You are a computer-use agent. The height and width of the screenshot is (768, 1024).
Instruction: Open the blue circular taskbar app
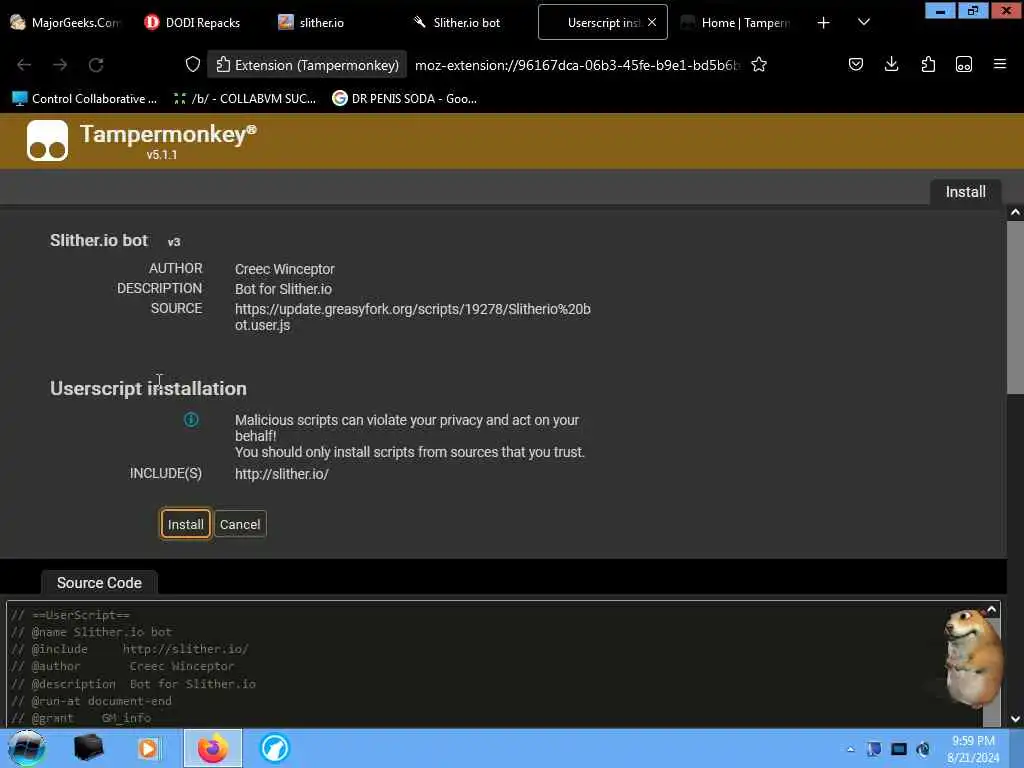click(x=274, y=748)
